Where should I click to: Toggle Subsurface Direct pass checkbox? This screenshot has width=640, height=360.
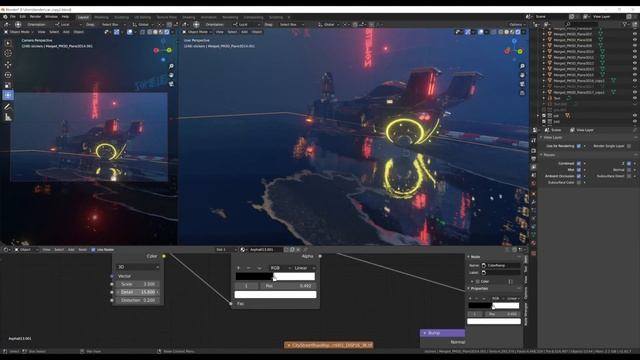pyautogui.click(x=629, y=176)
